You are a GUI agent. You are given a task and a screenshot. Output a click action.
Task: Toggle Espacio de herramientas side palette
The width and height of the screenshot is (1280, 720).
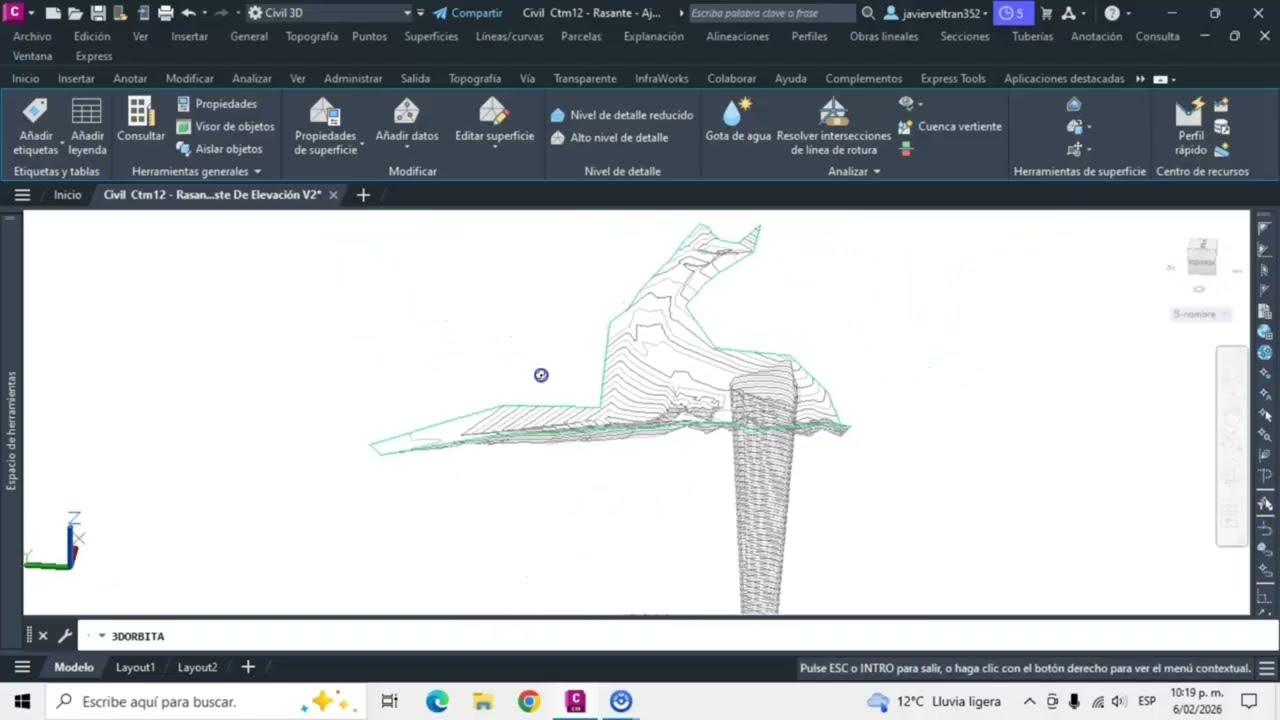(11, 430)
